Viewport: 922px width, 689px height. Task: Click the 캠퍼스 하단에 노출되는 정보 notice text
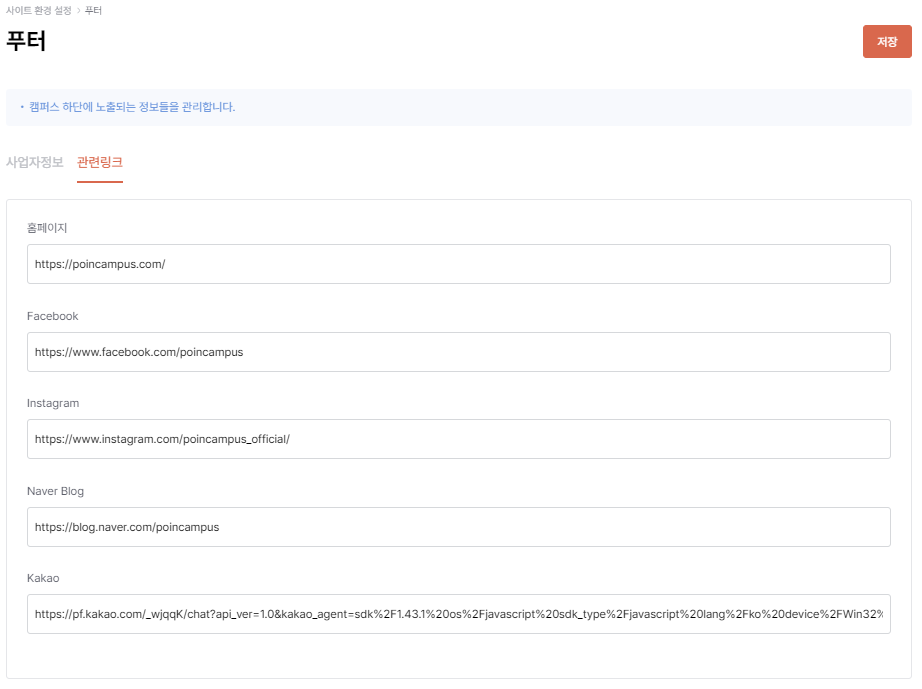(x=132, y=107)
